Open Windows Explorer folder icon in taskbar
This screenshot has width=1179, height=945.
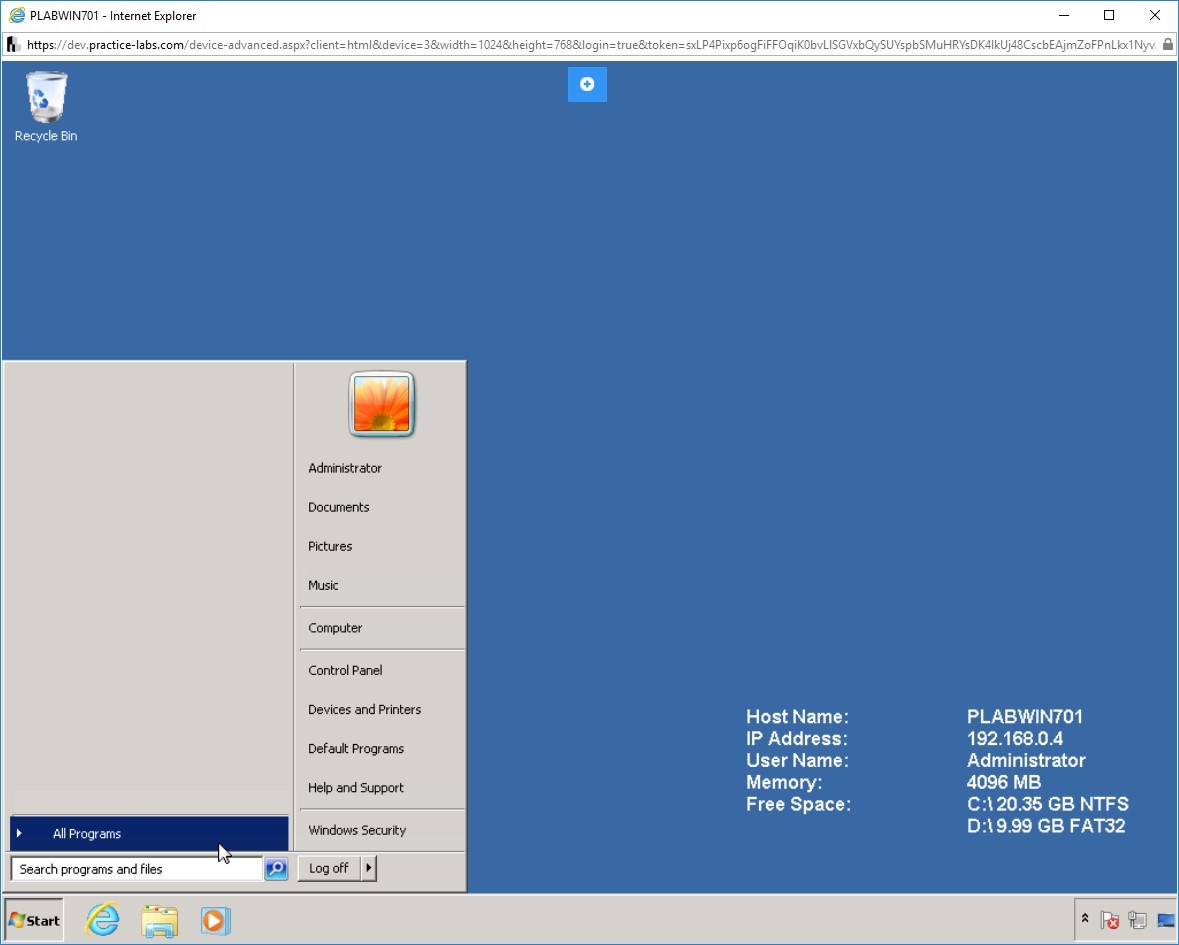click(x=159, y=920)
